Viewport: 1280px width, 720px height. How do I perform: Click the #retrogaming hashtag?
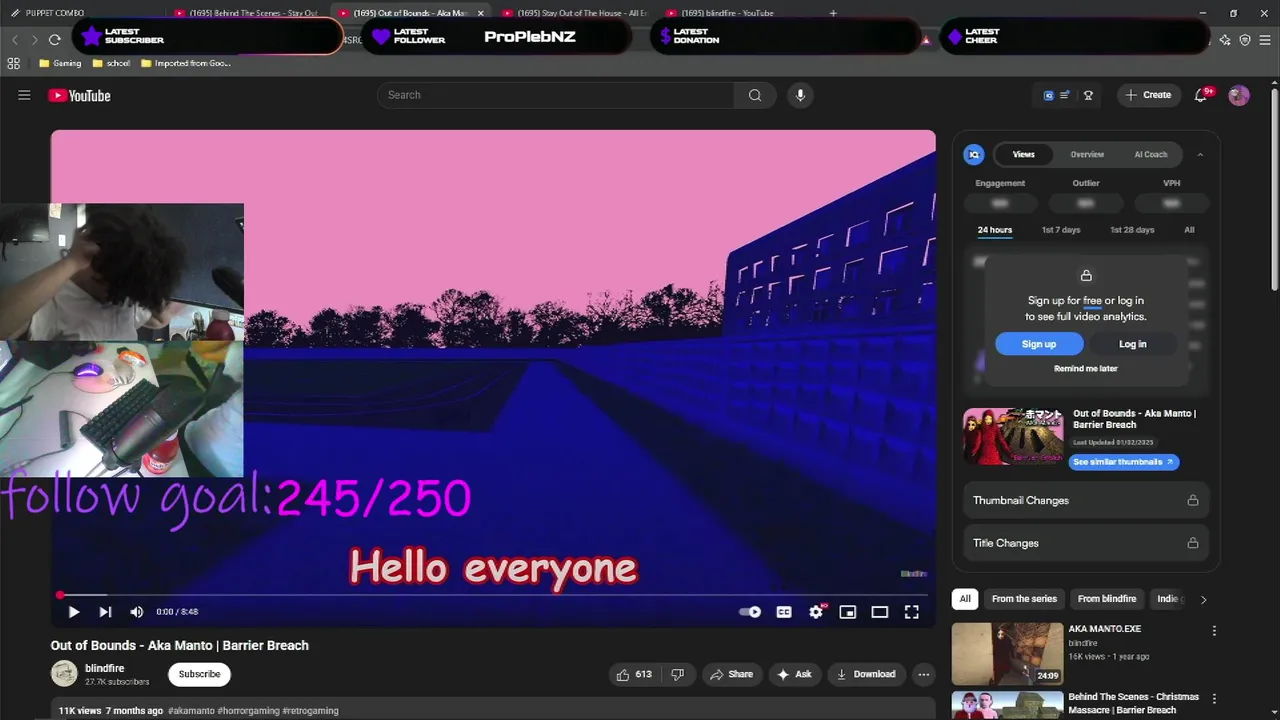point(310,711)
